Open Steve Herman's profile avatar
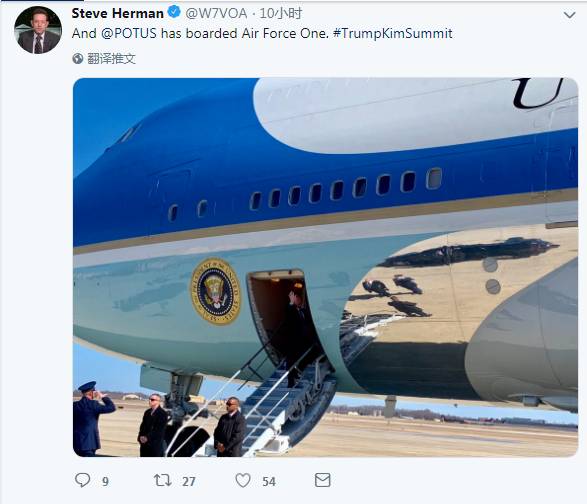Viewport: 587px width, 504px height. 38,30
